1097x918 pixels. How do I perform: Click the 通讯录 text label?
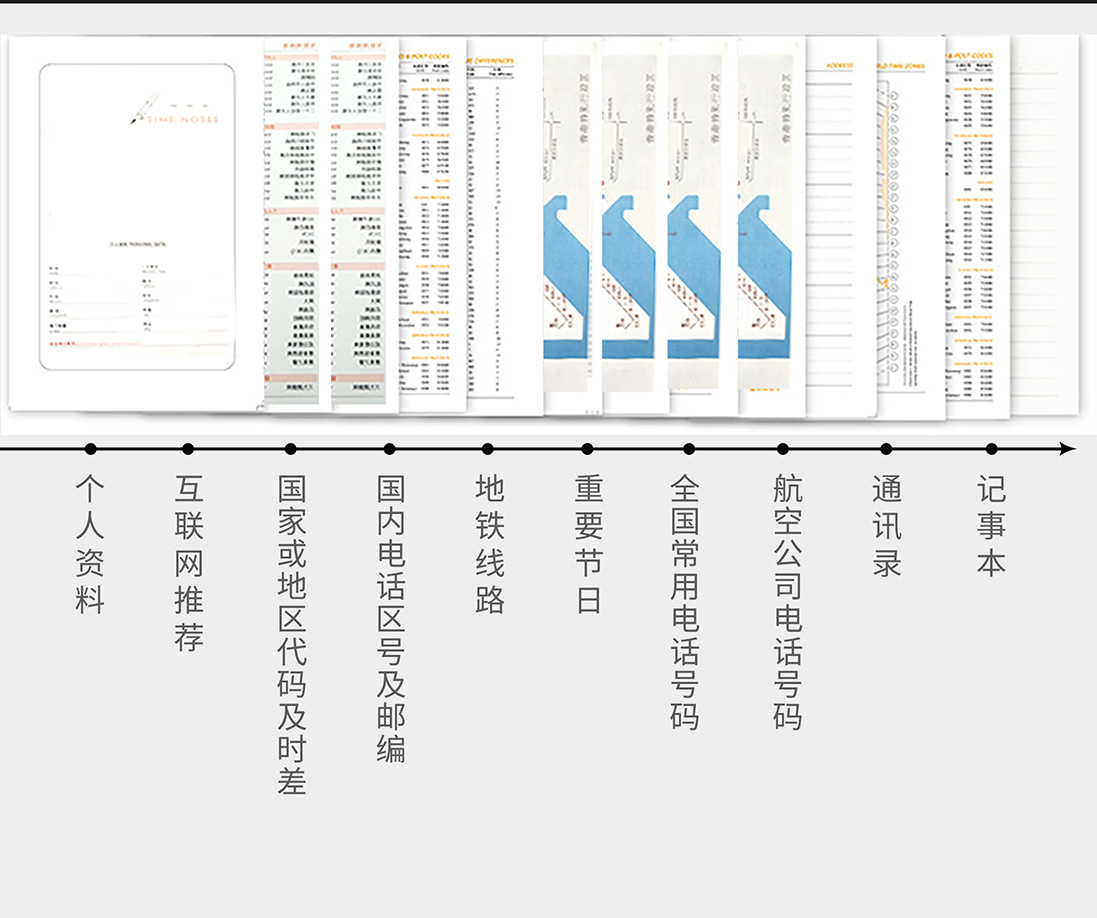887,526
